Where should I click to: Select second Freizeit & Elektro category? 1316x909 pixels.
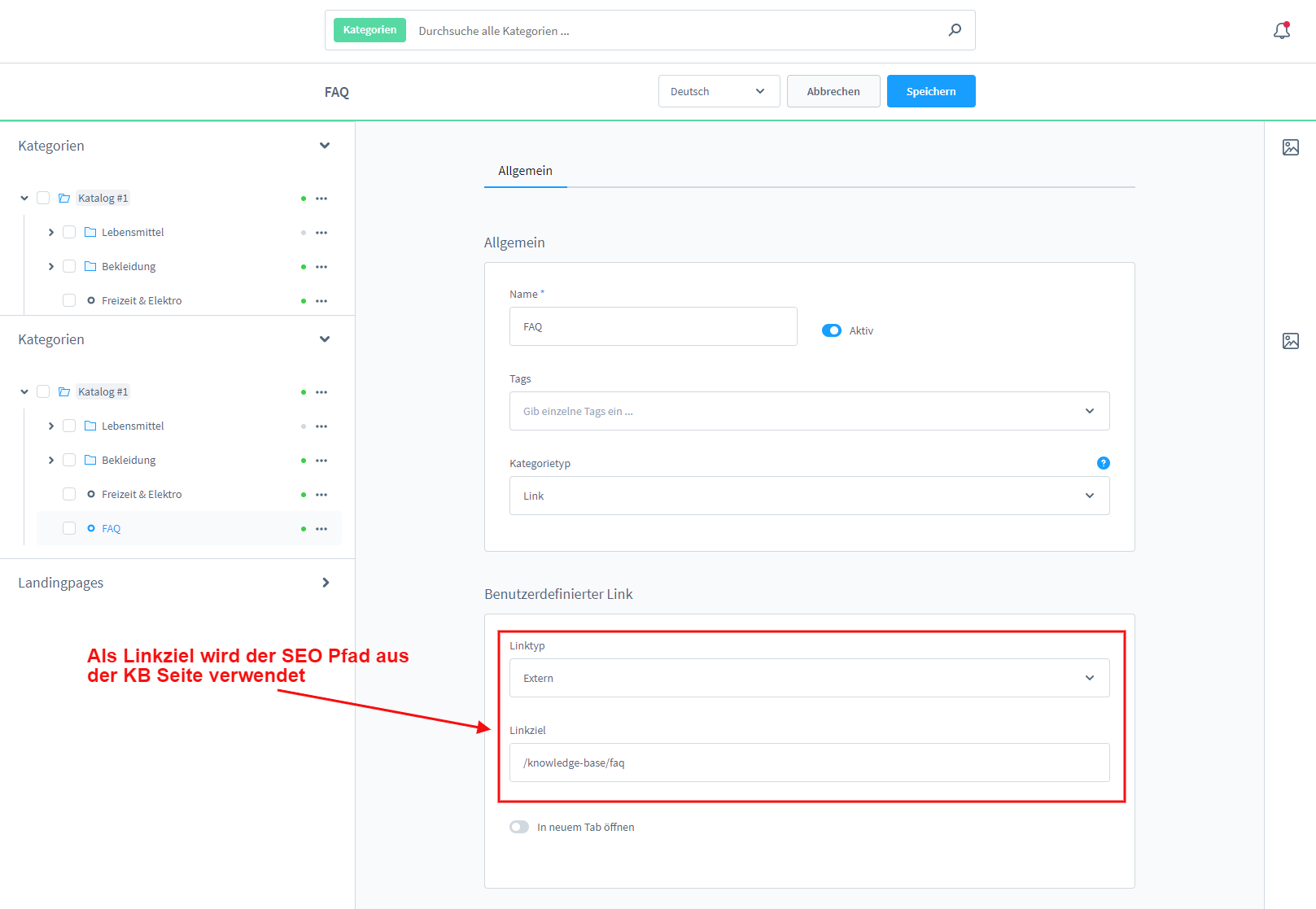click(x=142, y=494)
